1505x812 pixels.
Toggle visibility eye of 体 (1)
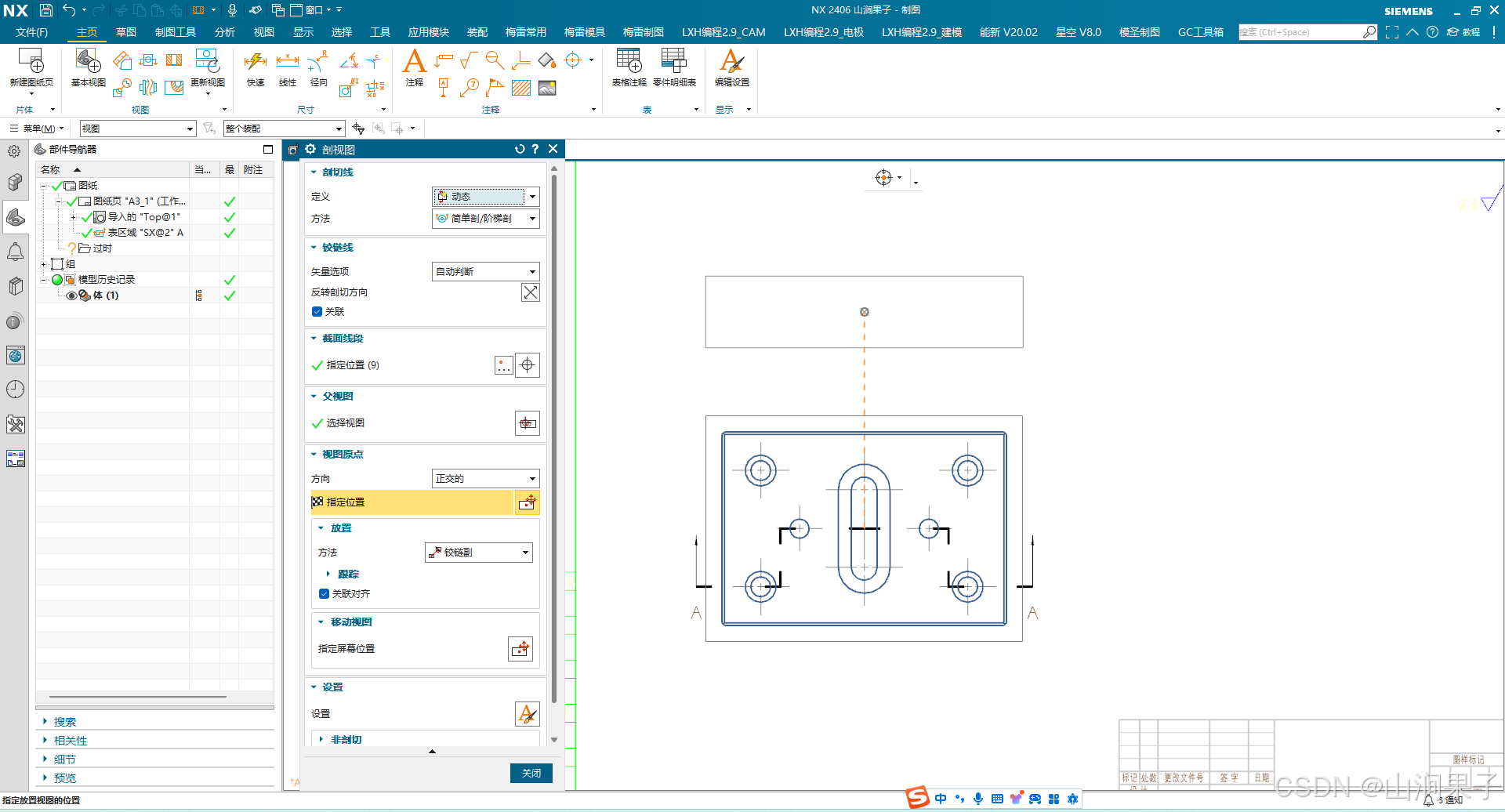pyautogui.click(x=71, y=295)
